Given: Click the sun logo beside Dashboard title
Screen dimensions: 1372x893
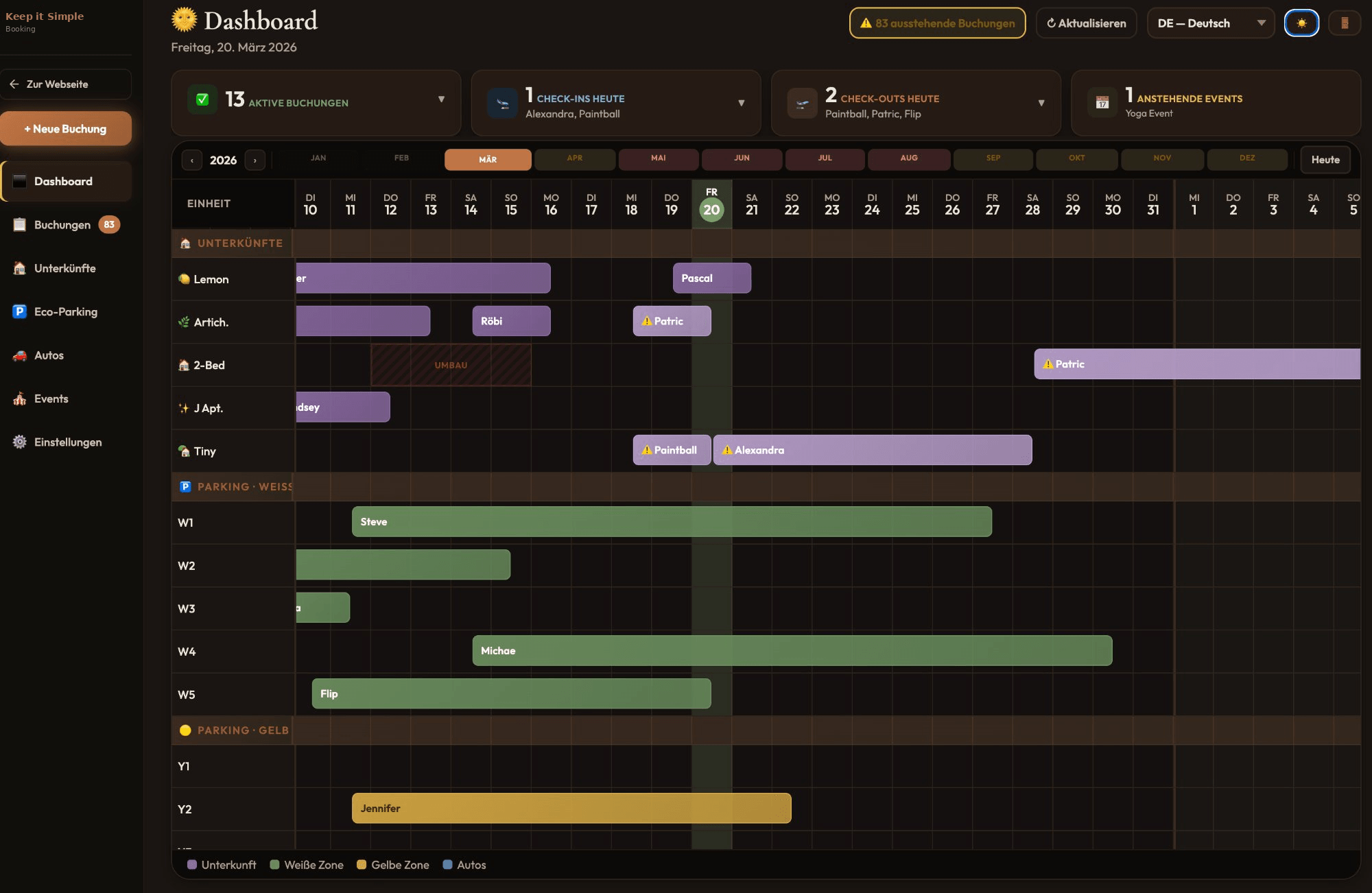Looking at the screenshot, I should click(184, 20).
